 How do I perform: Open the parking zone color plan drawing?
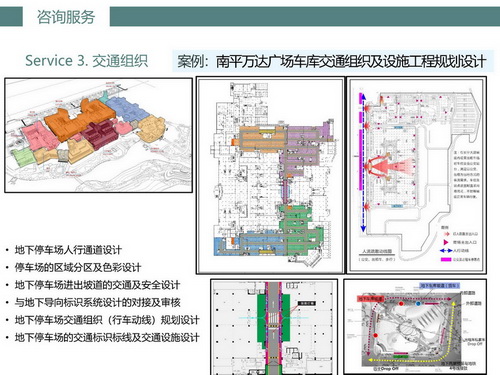(270, 175)
